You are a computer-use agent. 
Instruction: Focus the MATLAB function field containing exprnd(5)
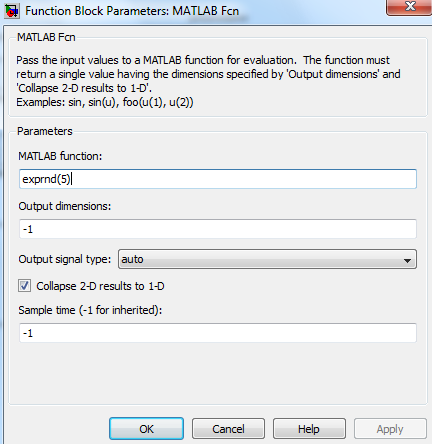click(218, 179)
